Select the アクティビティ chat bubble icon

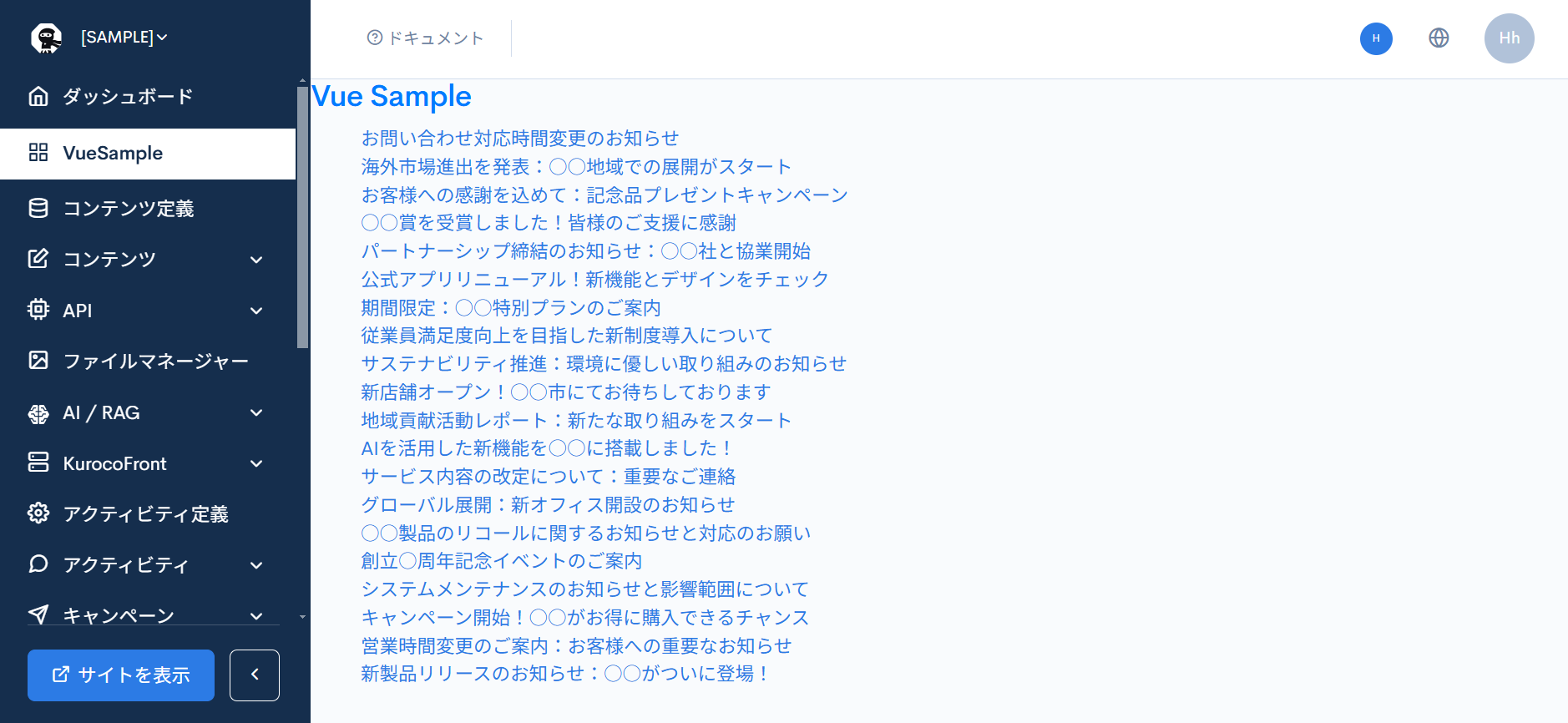tap(38, 564)
